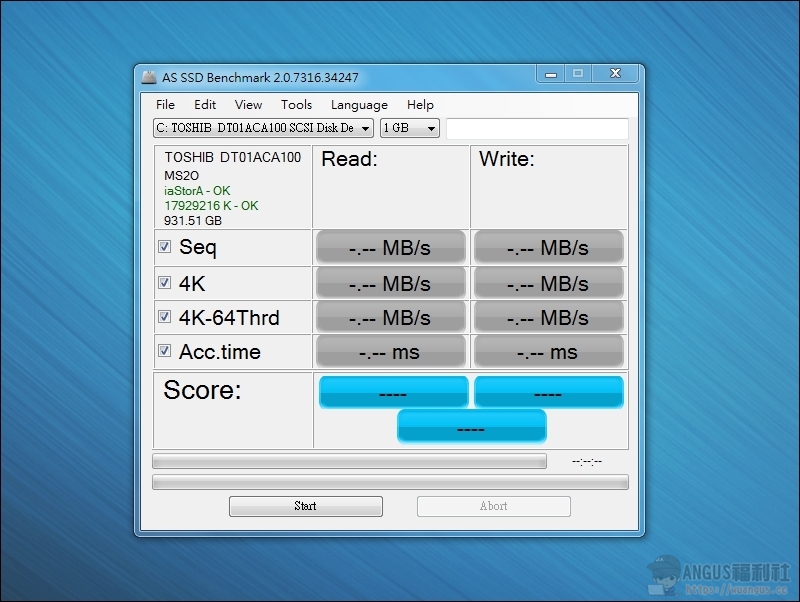Click the empty text field beside size dropdown
The height and width of the screenshot is (602, 800).
(x=537, y=128)
